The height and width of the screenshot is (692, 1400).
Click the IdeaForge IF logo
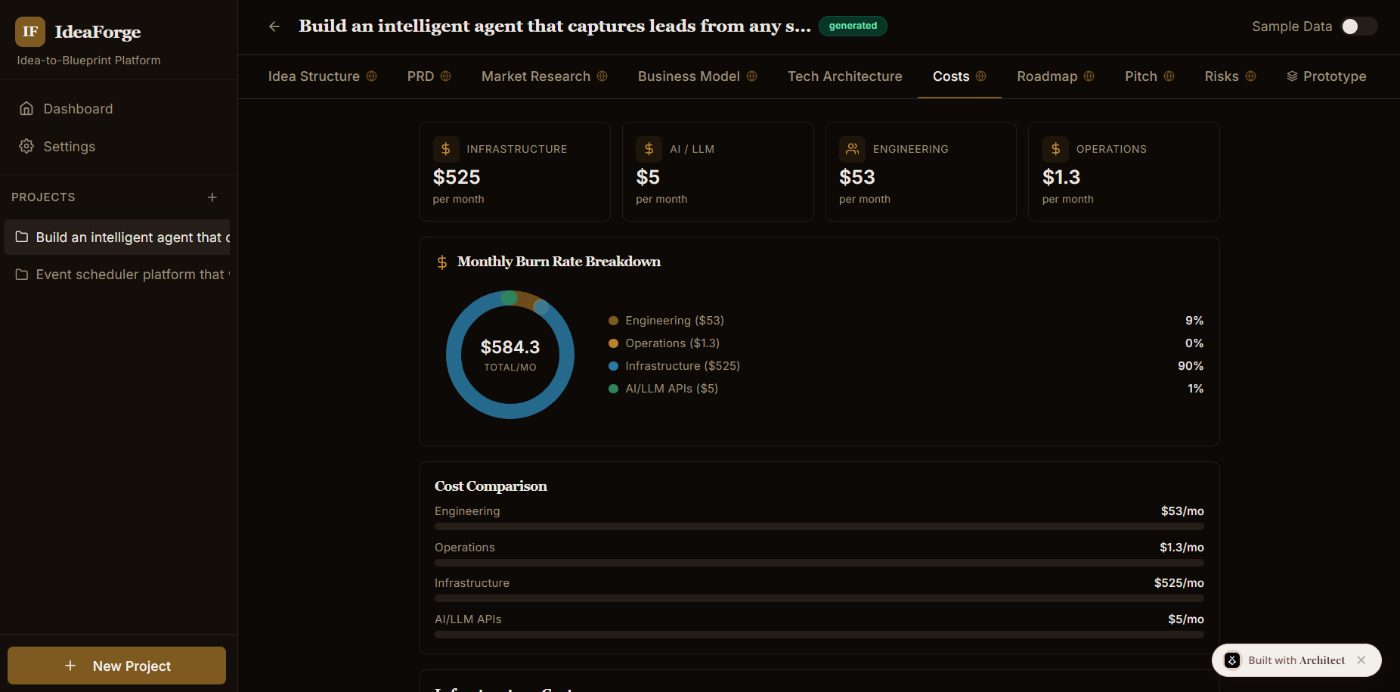tap(29, 31)
